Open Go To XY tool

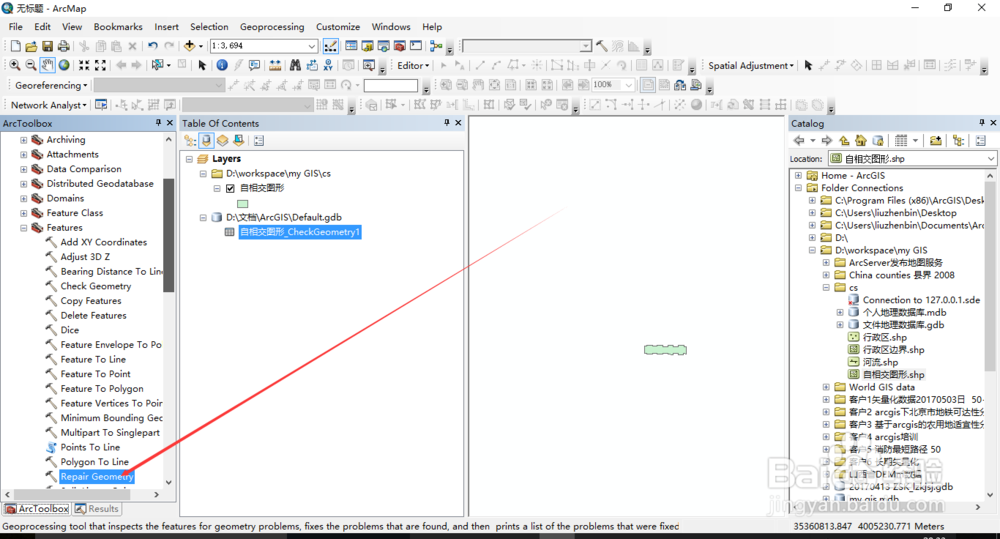tap(328, 65)
